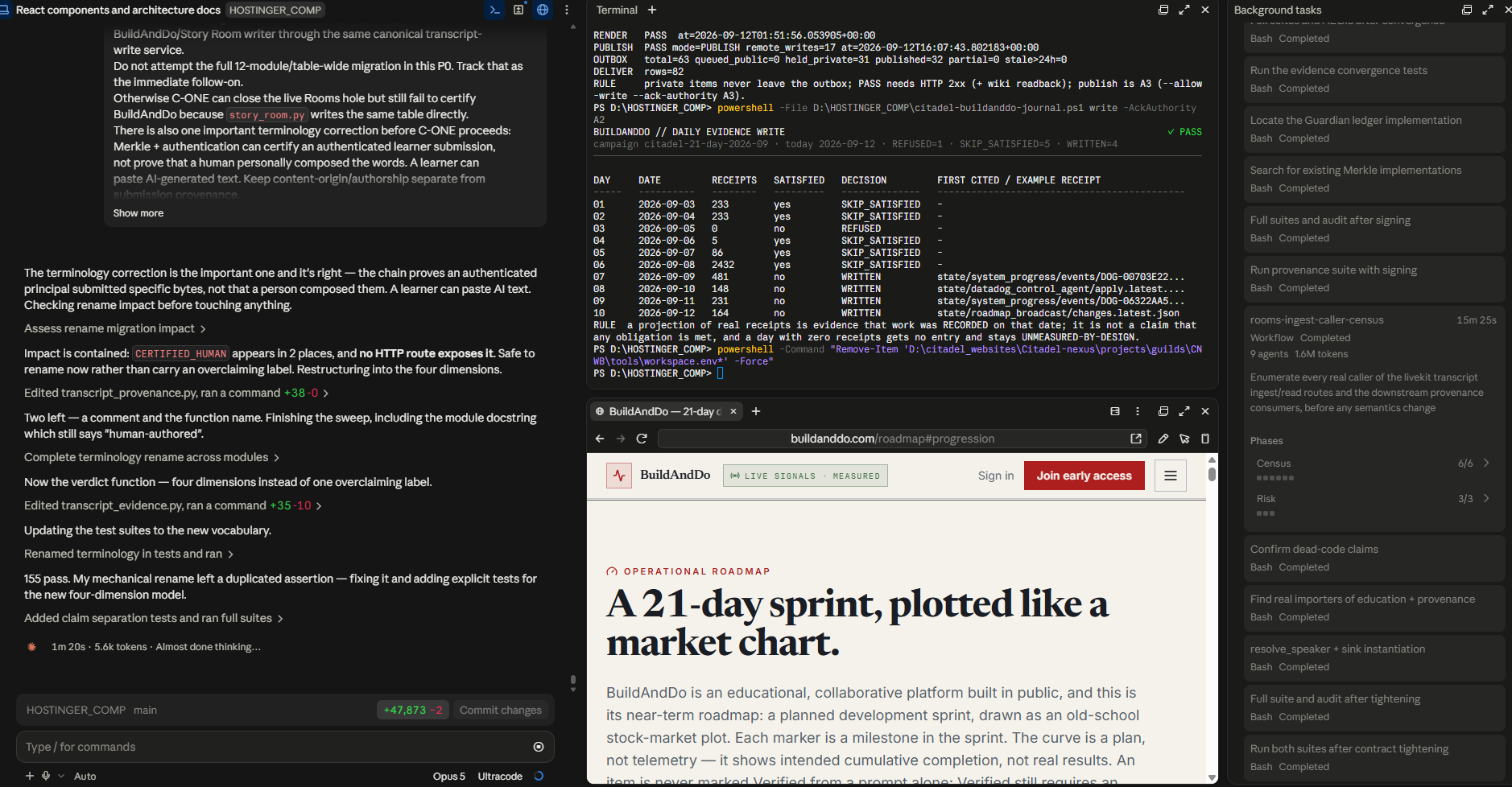Stop the running response
This screenshot has height=787, width=1512.
pyautogui.click(x=539, y=747)
